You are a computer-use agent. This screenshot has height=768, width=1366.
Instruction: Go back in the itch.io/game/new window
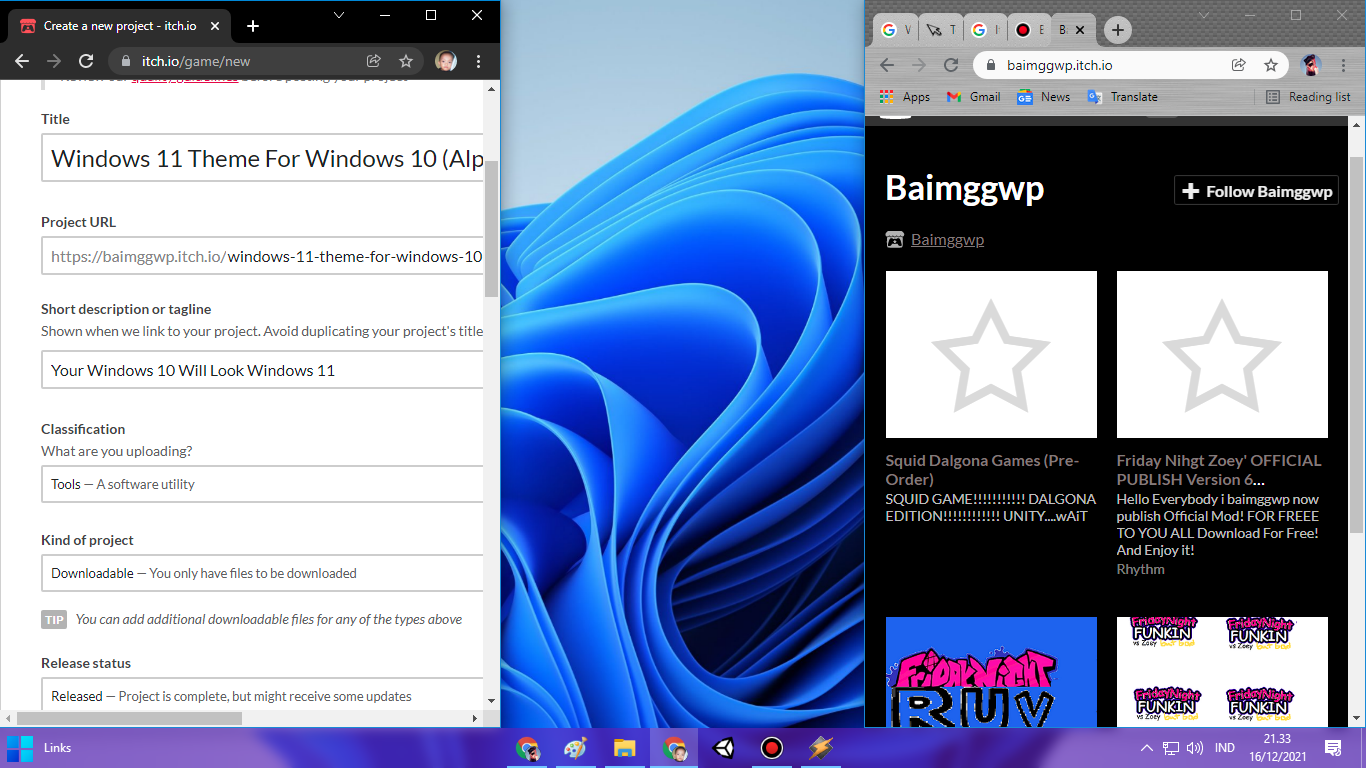click(x=22, y=61)
